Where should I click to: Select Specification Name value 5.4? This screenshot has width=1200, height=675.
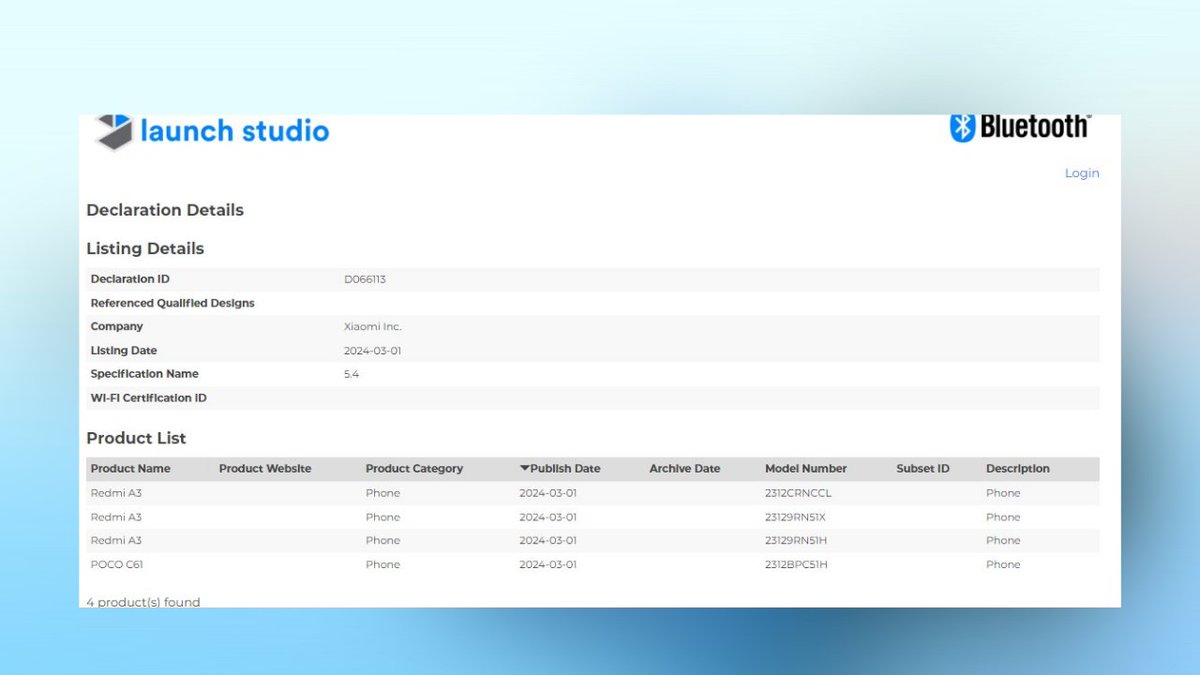click(x=352, y=374)
